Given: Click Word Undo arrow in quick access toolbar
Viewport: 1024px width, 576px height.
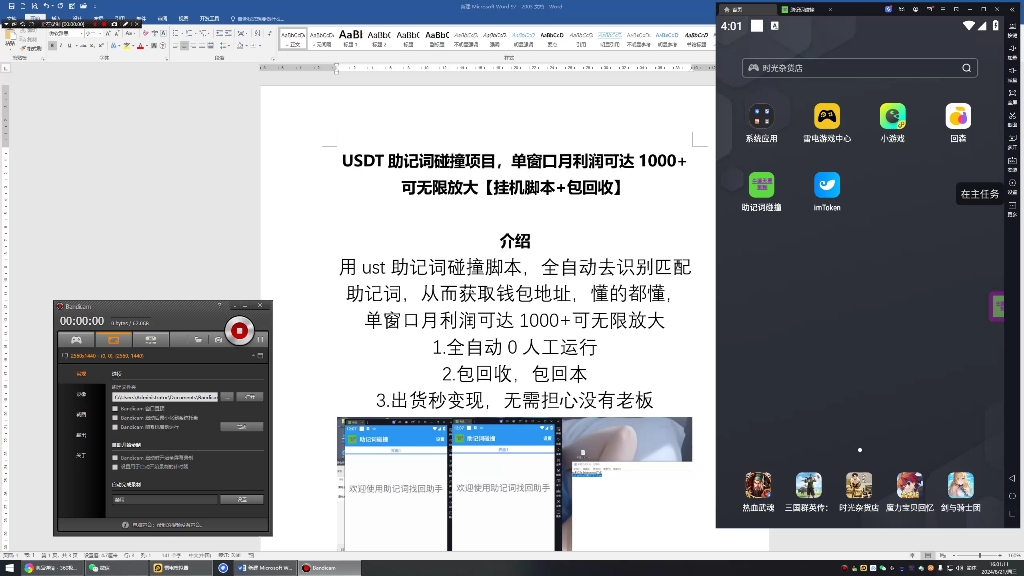Looking at the screenshot, I should coord(46,6).
